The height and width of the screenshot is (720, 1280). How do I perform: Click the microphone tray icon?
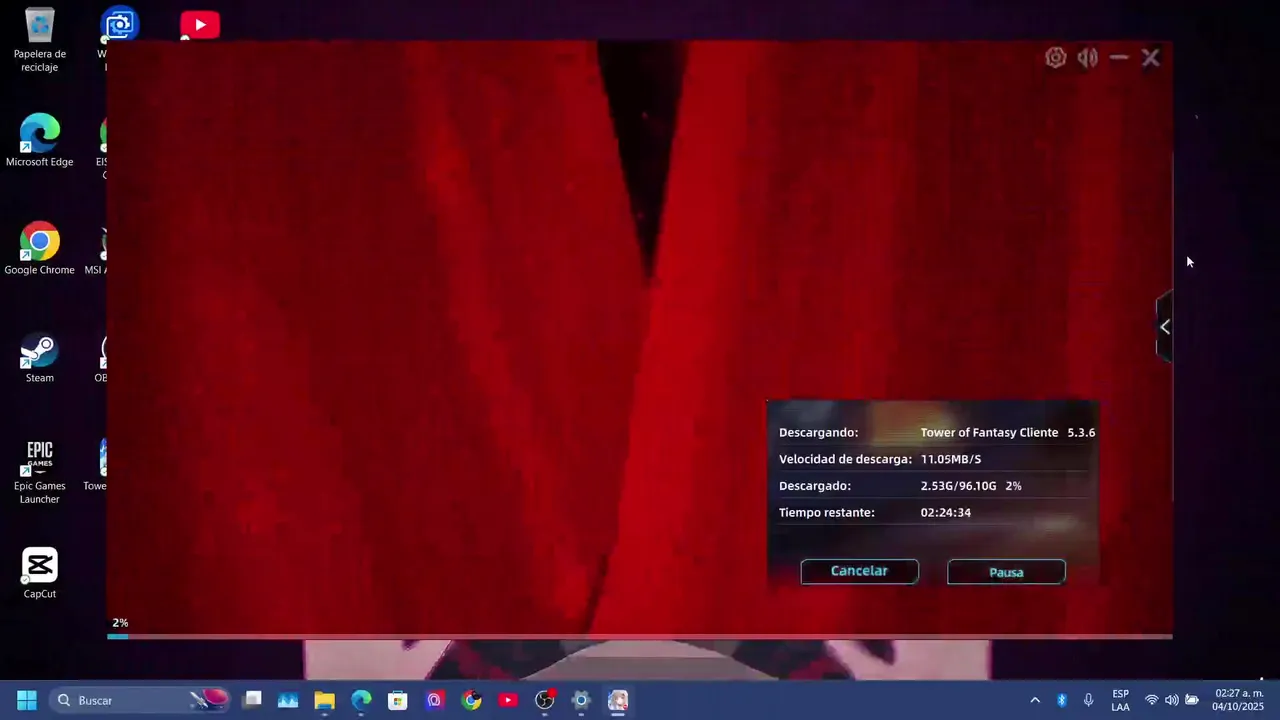(1088, 700)
